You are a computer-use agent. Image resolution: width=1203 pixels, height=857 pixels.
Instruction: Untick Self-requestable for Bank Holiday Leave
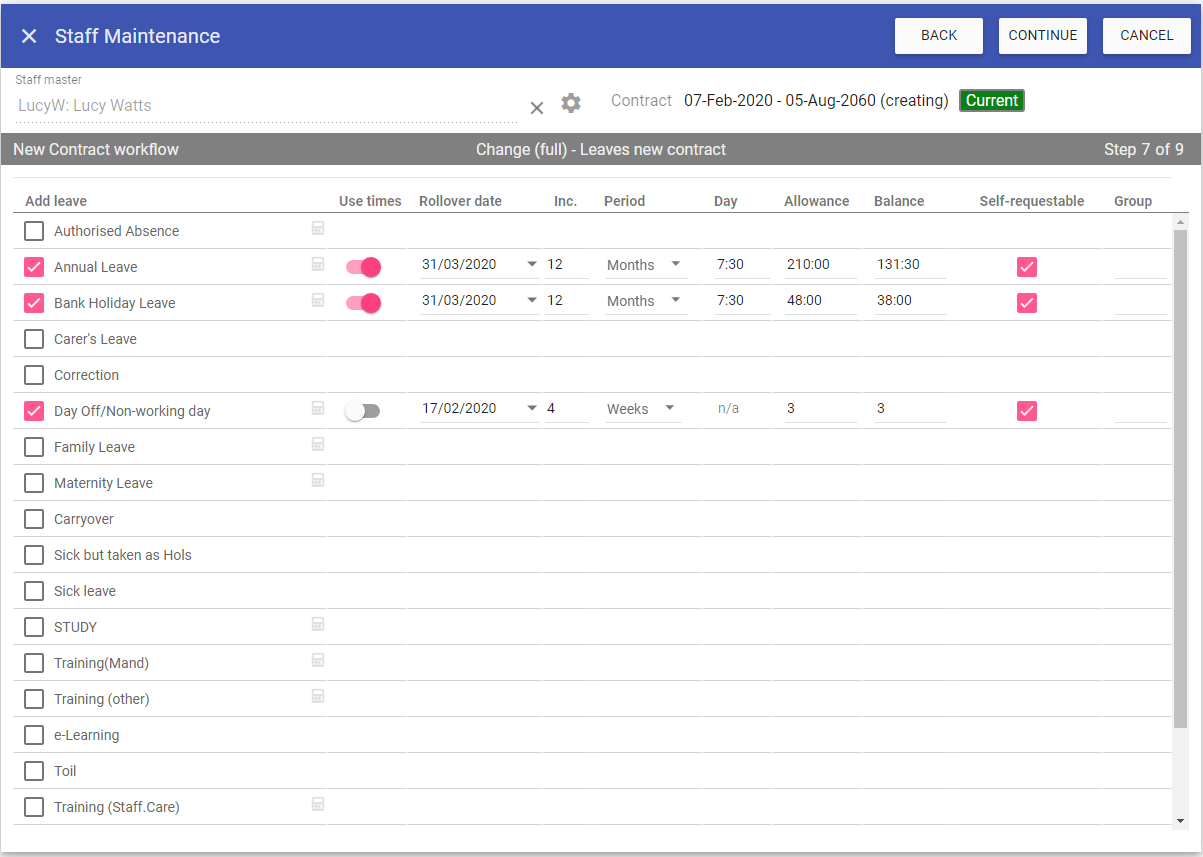pos(1027,303)
